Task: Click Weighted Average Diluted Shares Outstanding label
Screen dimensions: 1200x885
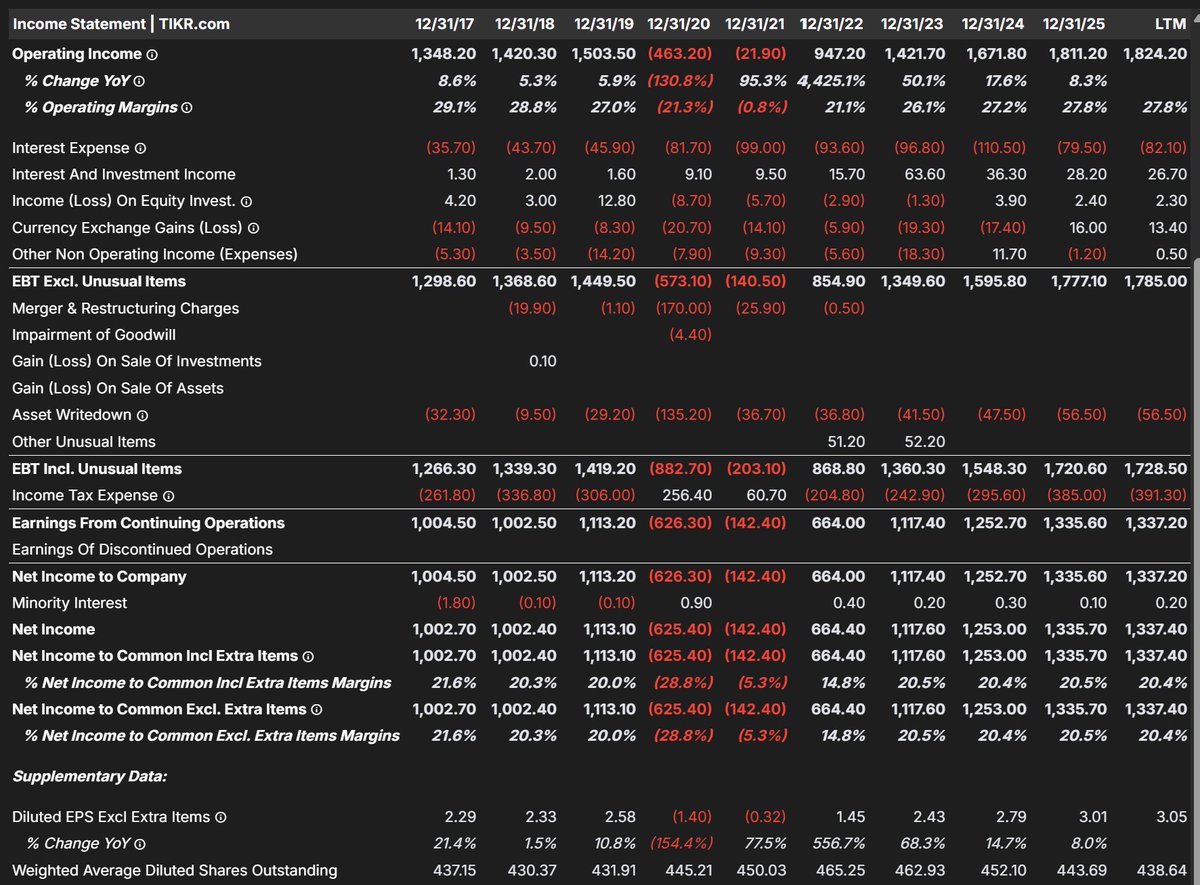Action: pos(175,870)
